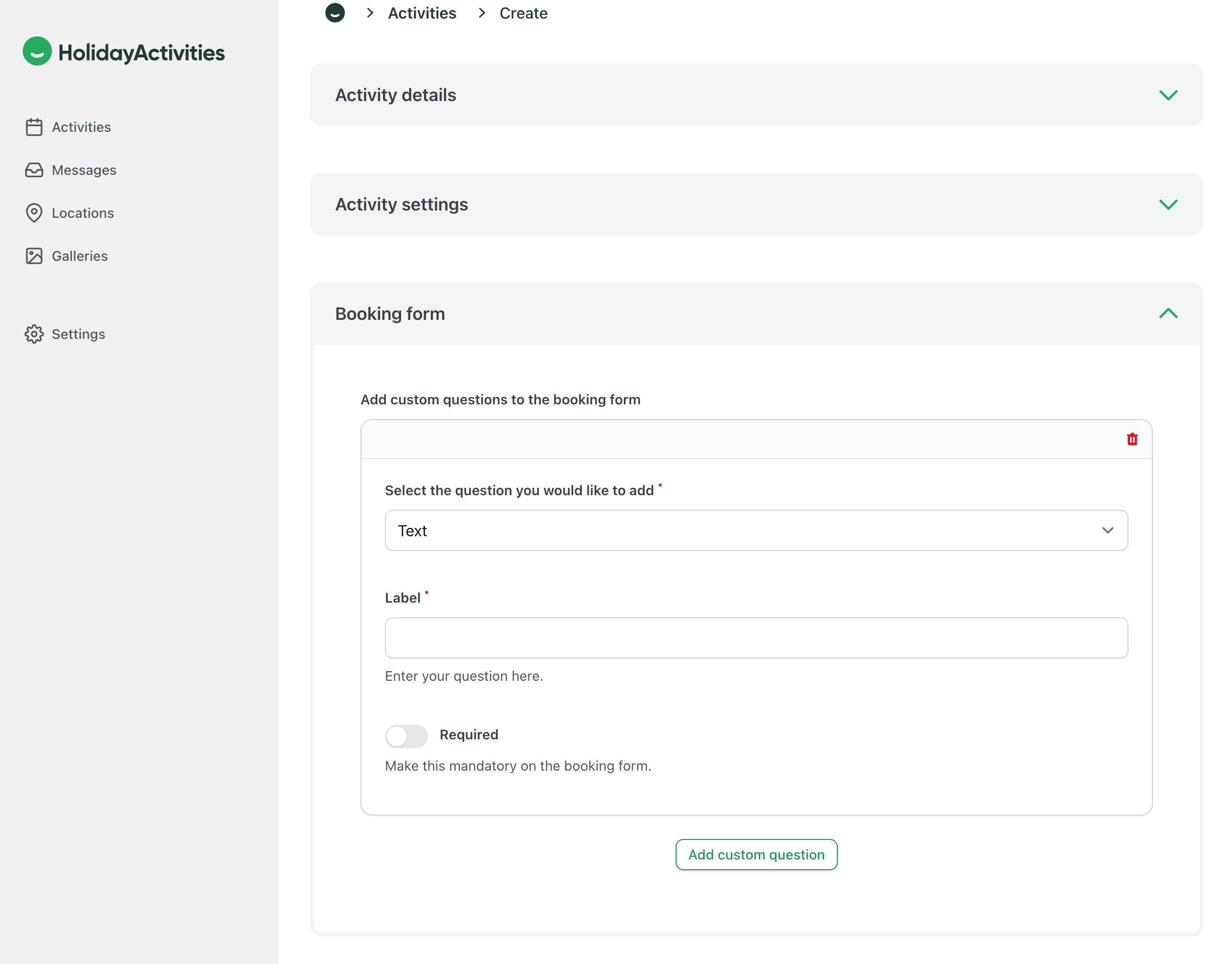Expand the Activity settings section chevron
Screen dimensions: 1232x964
[1168, 204]
